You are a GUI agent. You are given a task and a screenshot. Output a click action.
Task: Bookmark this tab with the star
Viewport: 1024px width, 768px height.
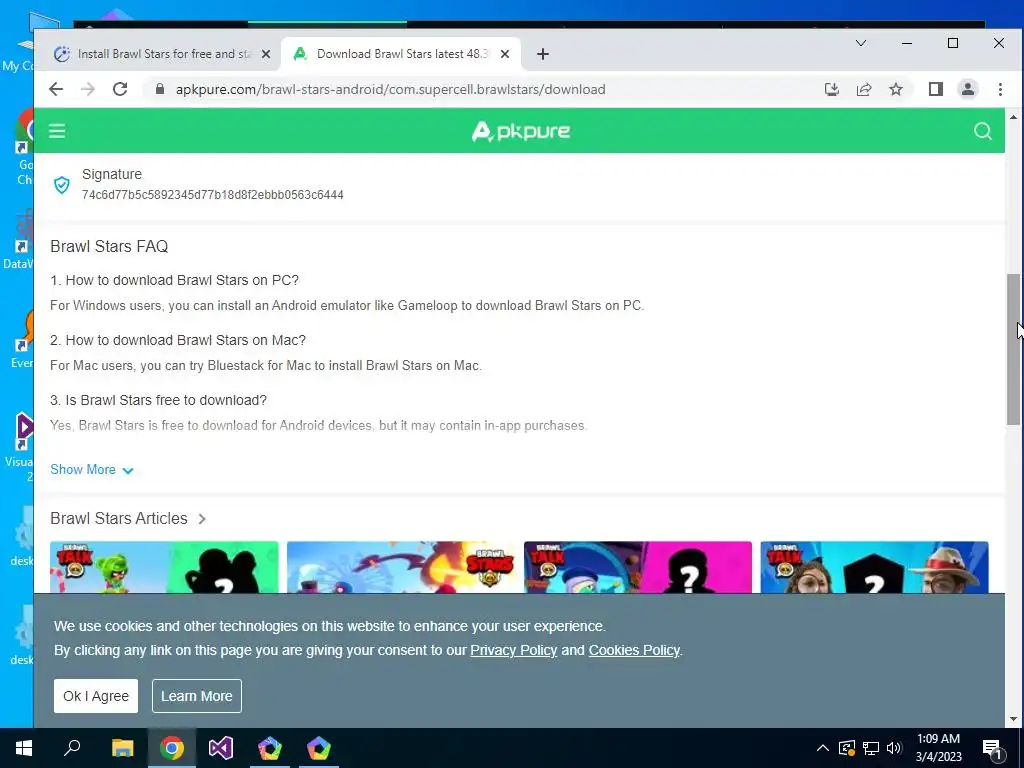(x=896, y=89)
